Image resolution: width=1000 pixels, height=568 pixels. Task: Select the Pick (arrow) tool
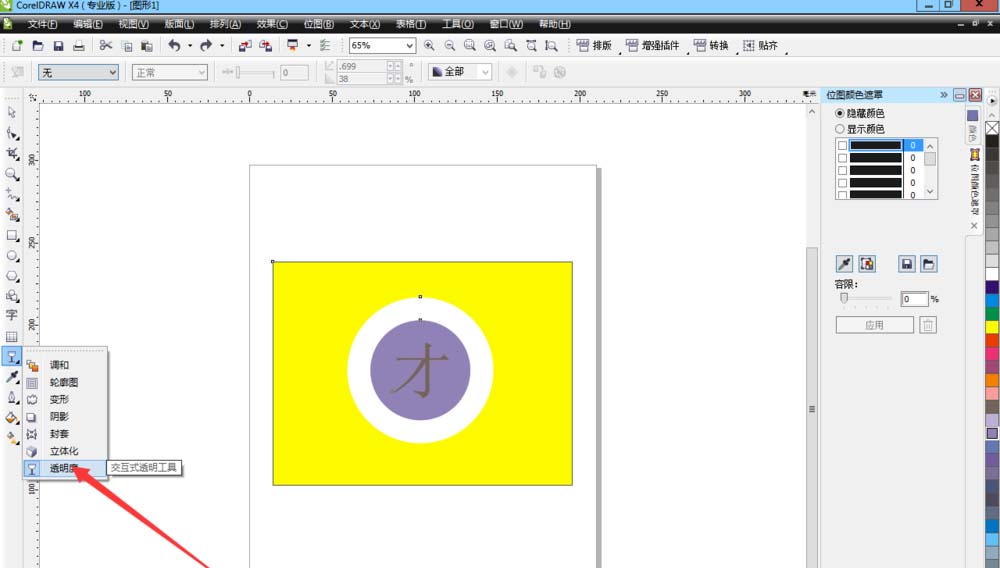click(x=12, y=113)
